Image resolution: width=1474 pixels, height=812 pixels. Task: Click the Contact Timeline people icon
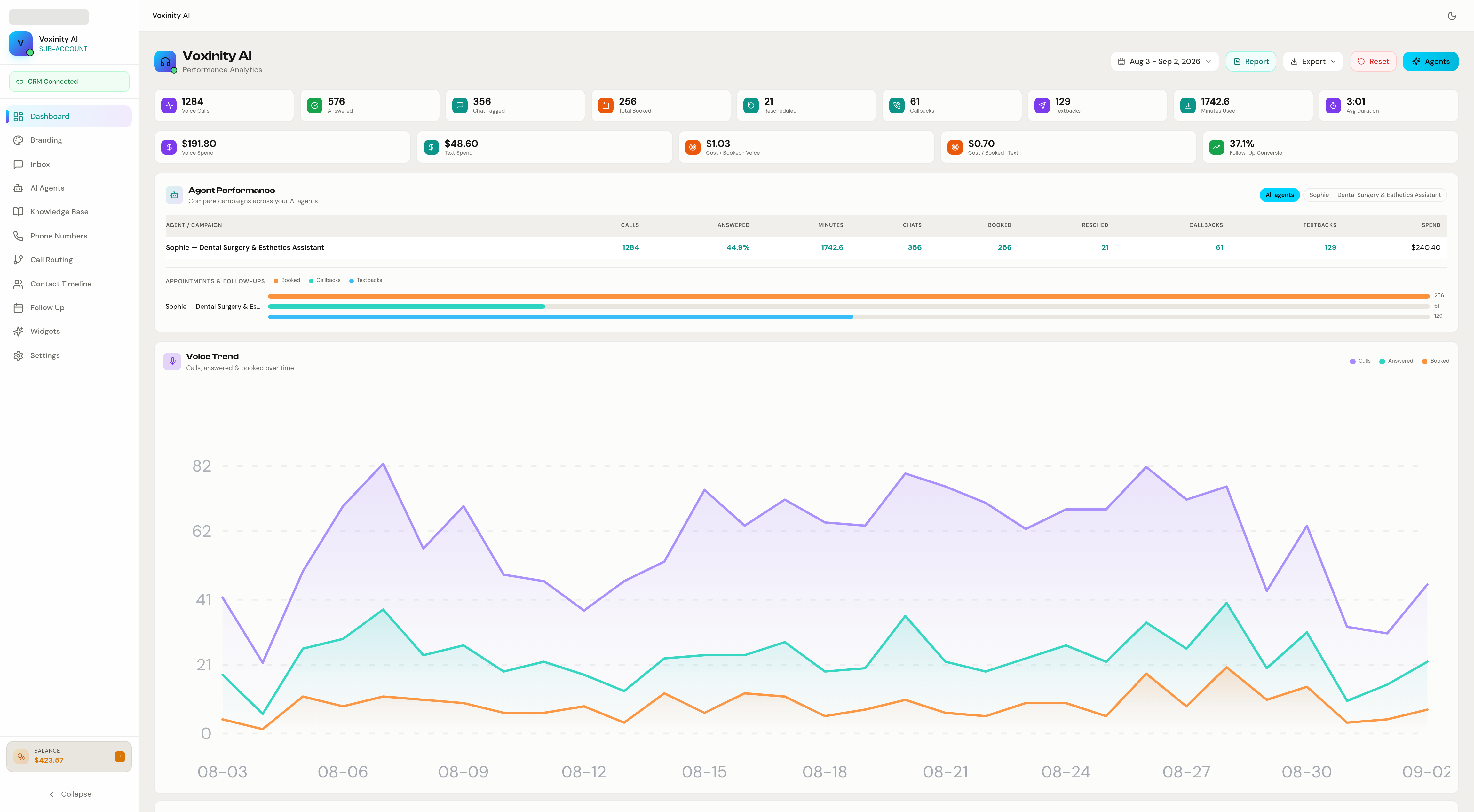[18, 284]
